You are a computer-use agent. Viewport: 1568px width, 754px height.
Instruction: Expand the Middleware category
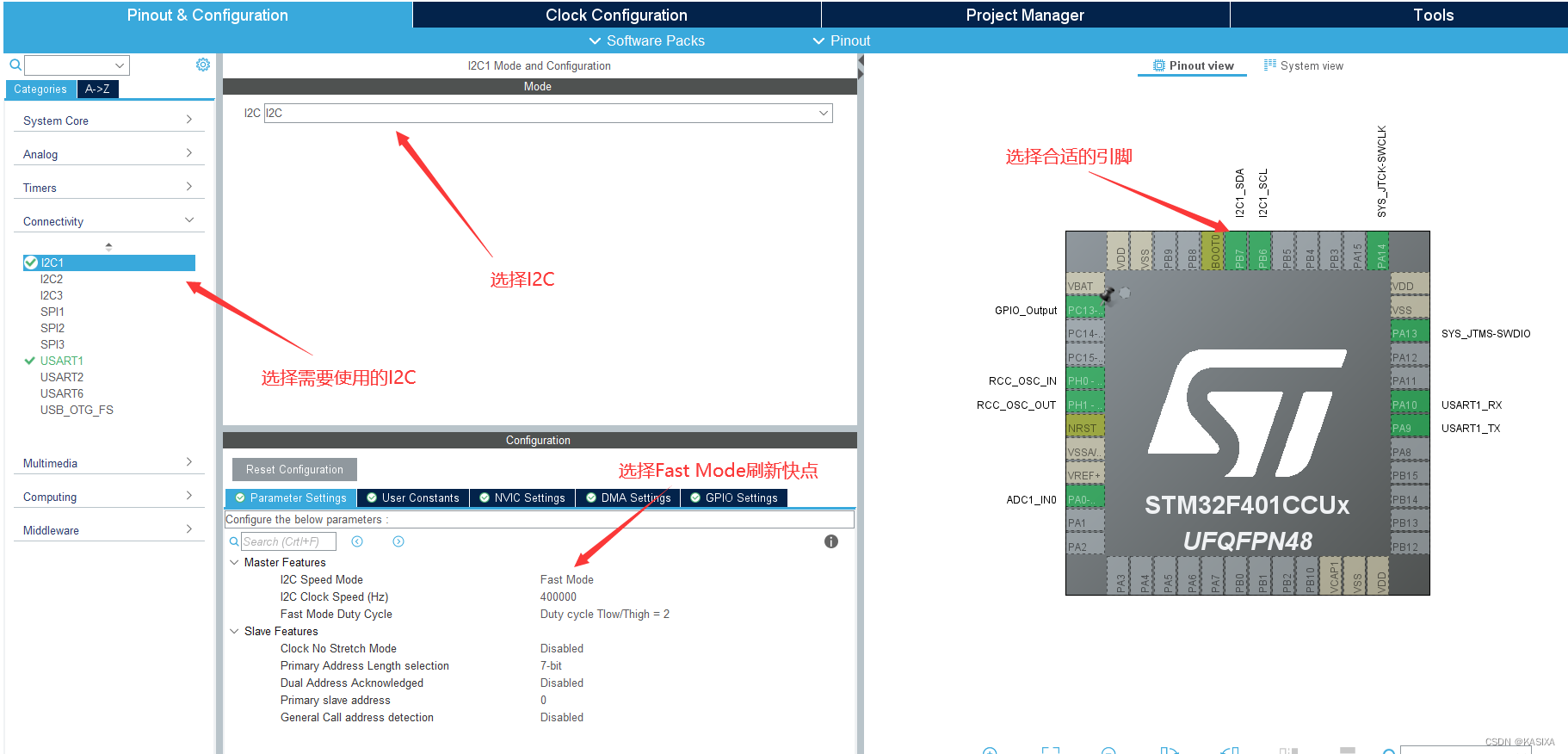click(189, 529)
